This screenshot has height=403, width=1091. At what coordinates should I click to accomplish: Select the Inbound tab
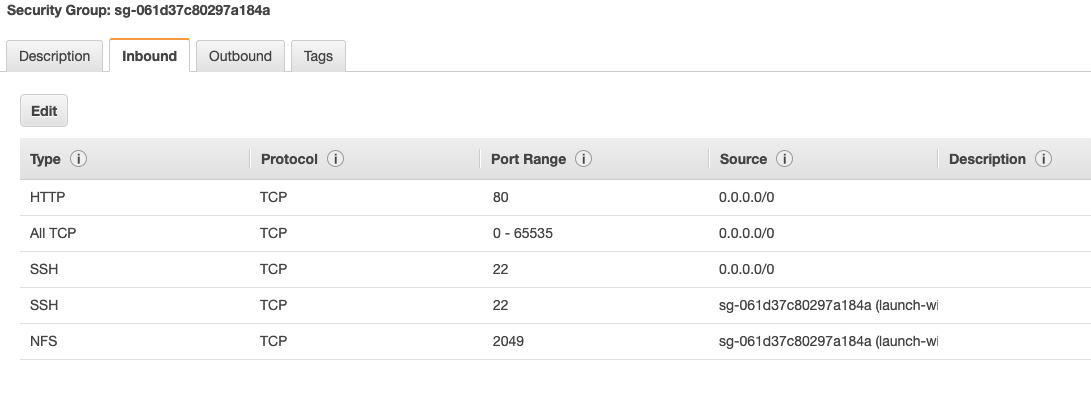tap(149, 57)
